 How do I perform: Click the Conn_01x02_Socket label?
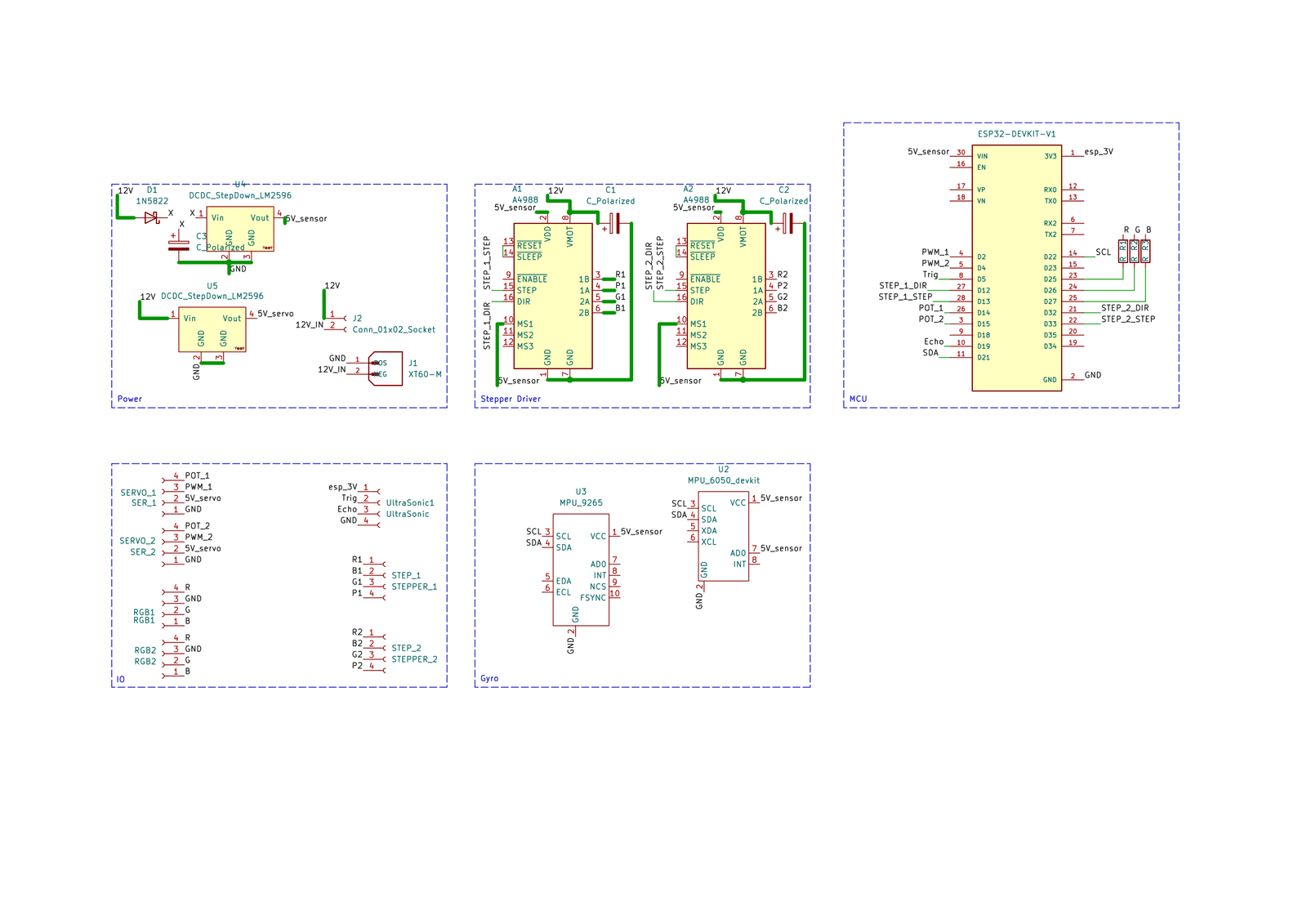pos(394,330)
